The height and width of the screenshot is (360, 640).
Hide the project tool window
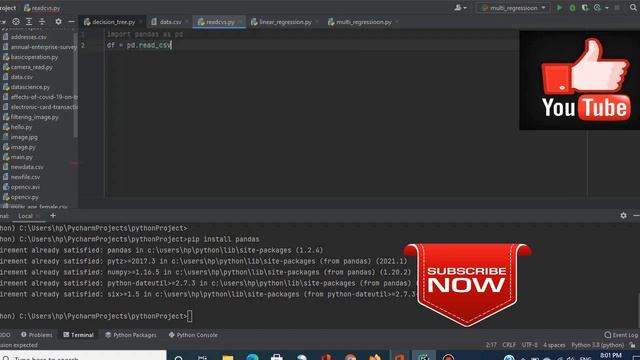[x=71, y=22]
